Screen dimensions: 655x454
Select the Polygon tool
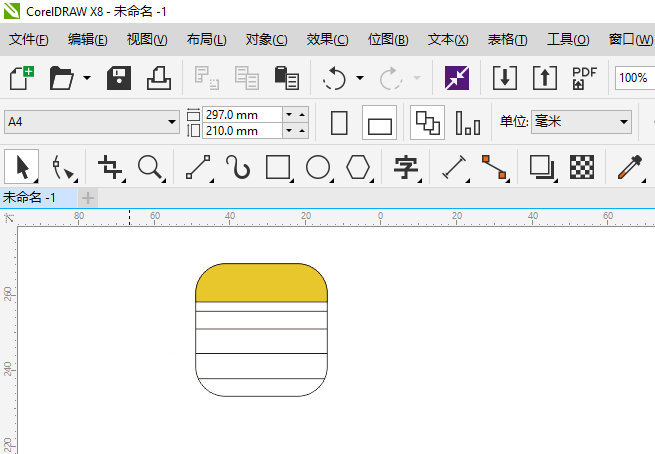(358, 167)
